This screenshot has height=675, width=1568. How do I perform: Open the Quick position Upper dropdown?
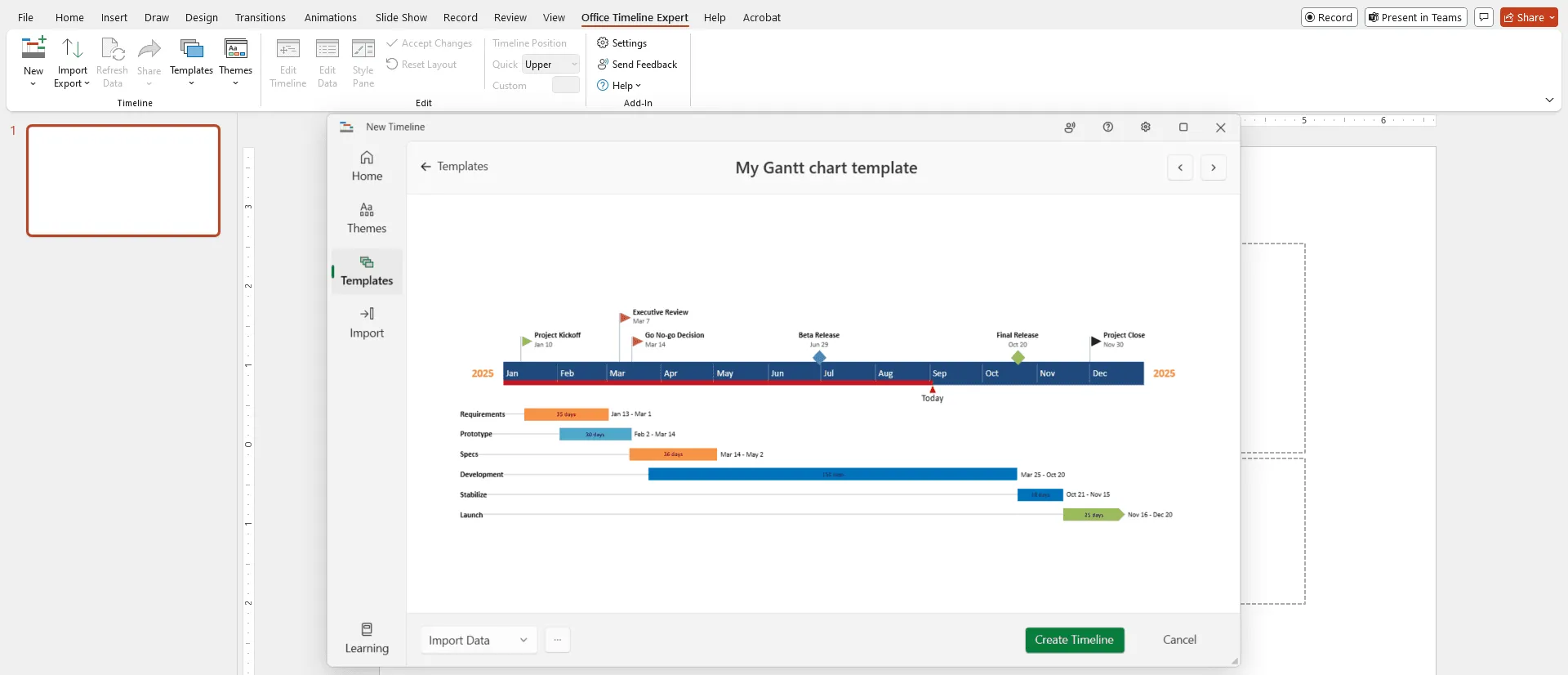[x=551, y=65]
